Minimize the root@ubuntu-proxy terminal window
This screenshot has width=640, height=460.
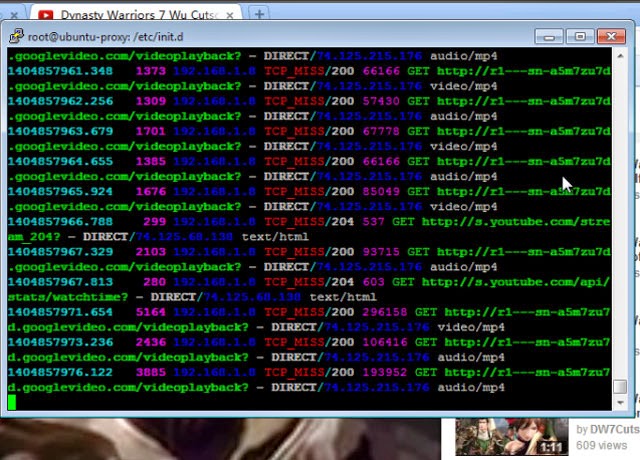(x=549, y=37)
